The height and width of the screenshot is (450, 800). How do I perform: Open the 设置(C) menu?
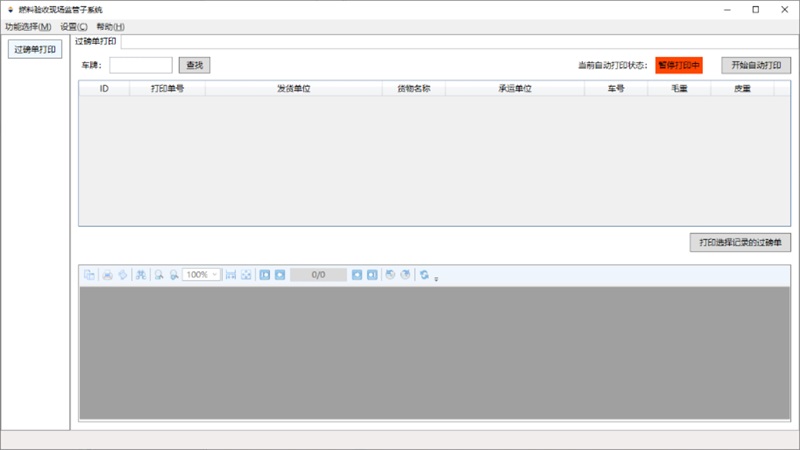[x=74, y=26]
